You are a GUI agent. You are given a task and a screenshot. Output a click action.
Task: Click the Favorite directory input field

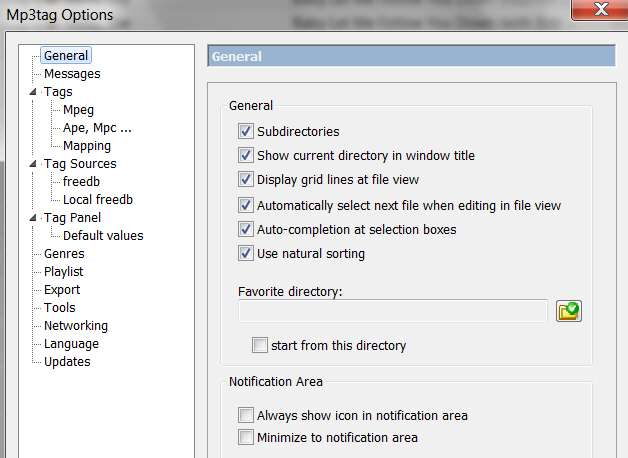(x=393, y=311)
